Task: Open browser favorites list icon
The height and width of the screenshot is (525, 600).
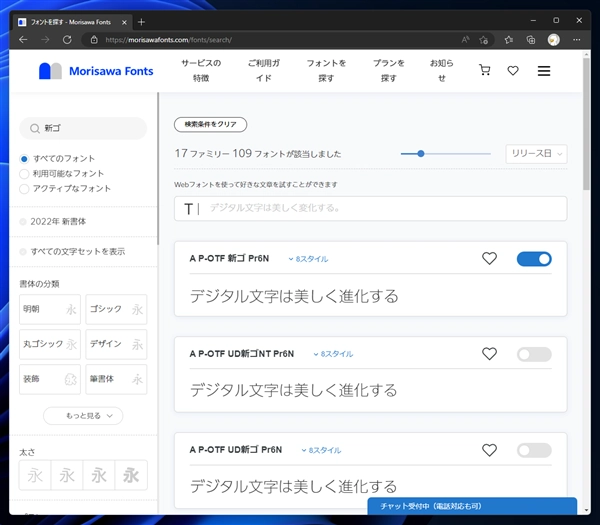Action: [509, 40]
